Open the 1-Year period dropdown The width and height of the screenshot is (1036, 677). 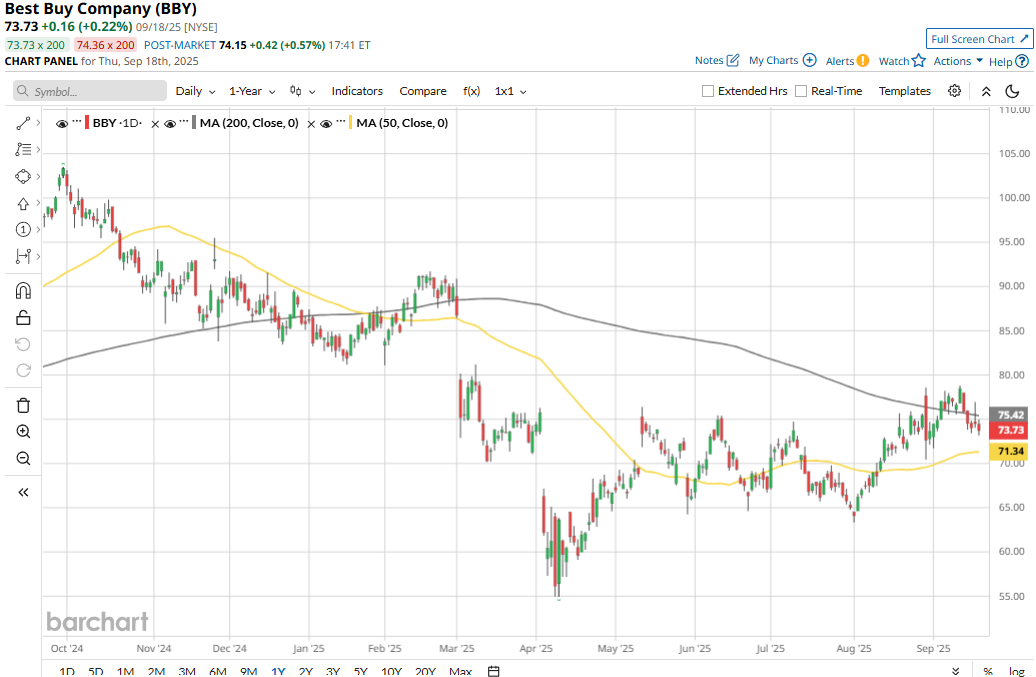tap(252, 91)
